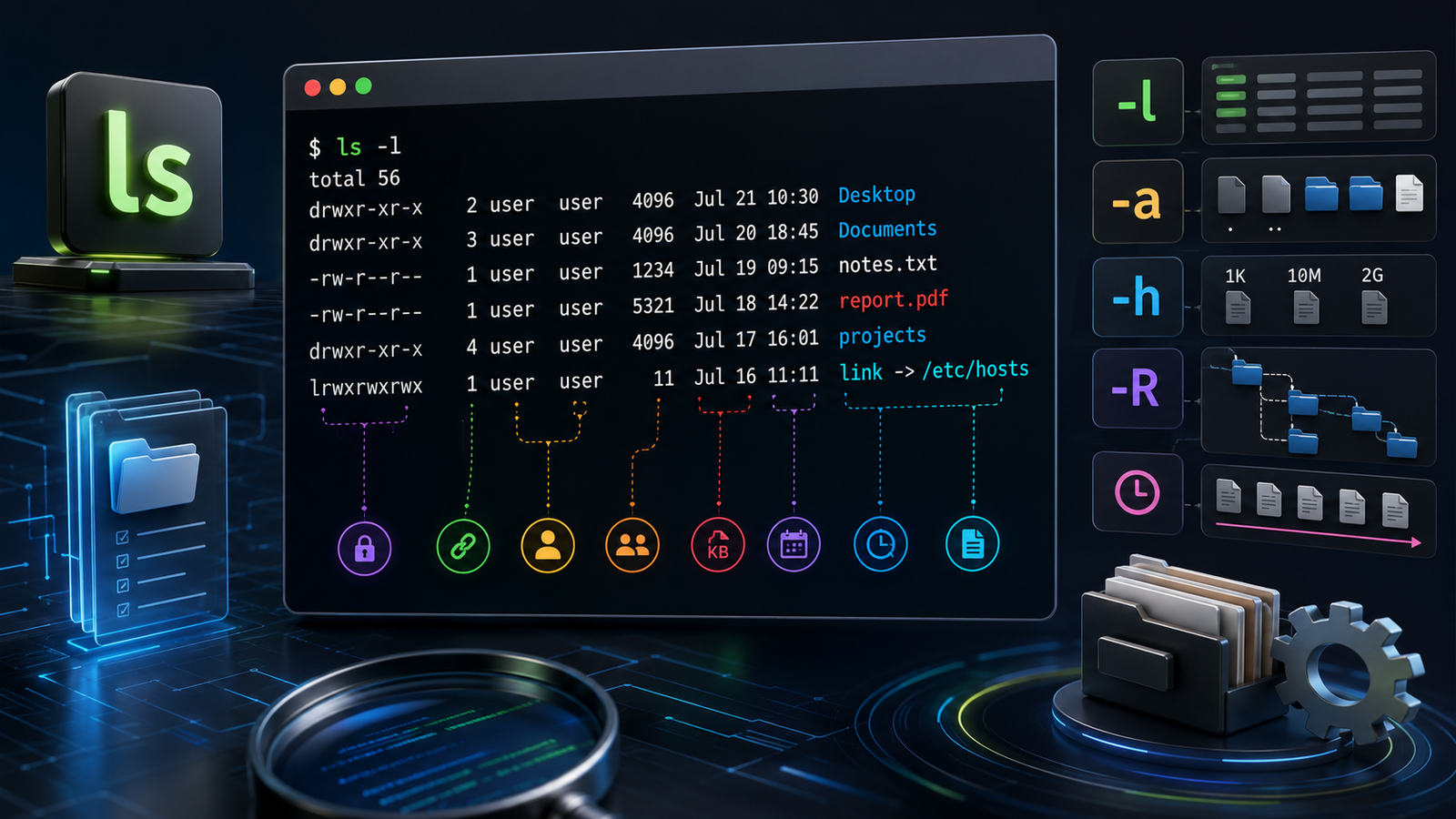
Task: Open the Documents directory entry
Action: (x=887, y=229)
